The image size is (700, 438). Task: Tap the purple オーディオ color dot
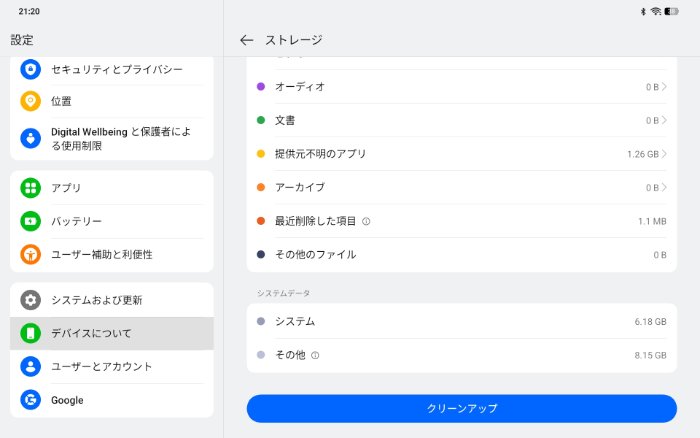tap(261, 87)
